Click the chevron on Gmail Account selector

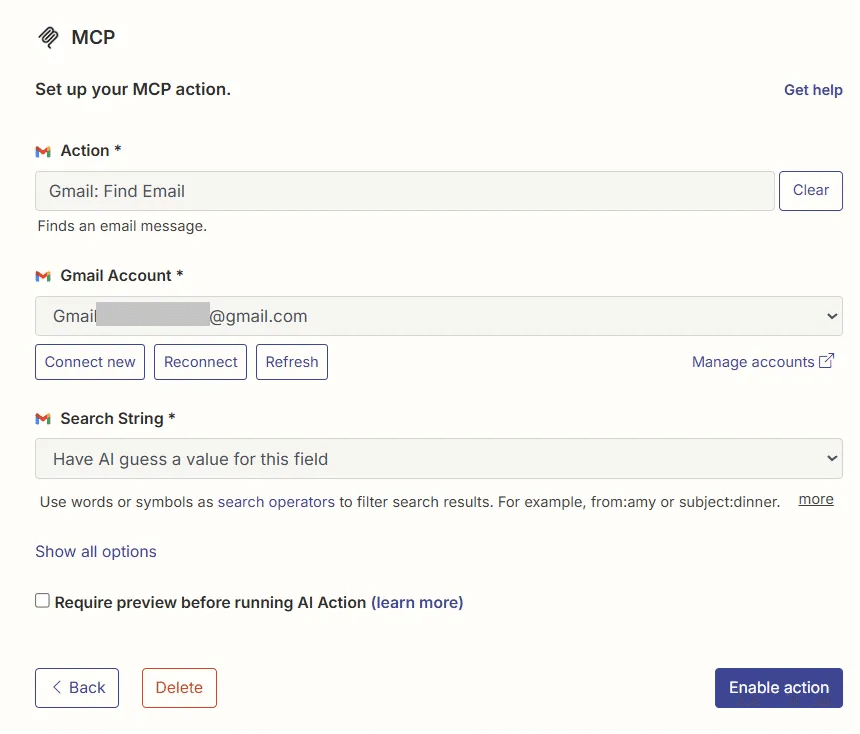[831, 315]
